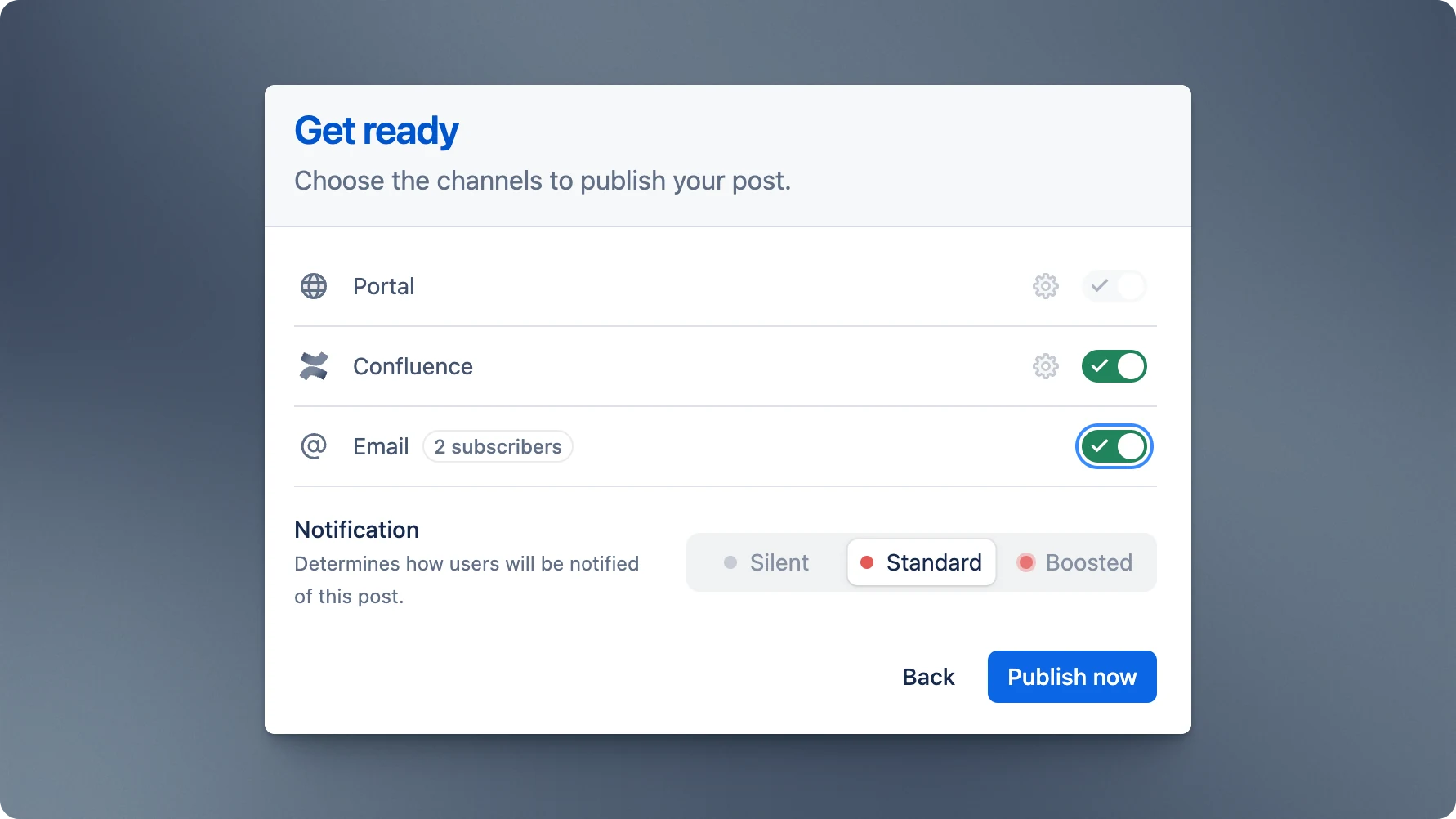Click the Portal globe icon
This screenshot has height=819, width=1456.
[314, 286]
